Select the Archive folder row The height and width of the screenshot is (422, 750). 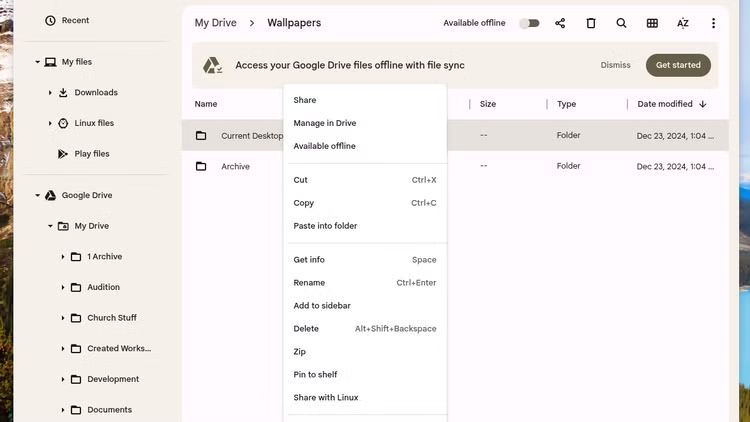click(x=235, y=167)
